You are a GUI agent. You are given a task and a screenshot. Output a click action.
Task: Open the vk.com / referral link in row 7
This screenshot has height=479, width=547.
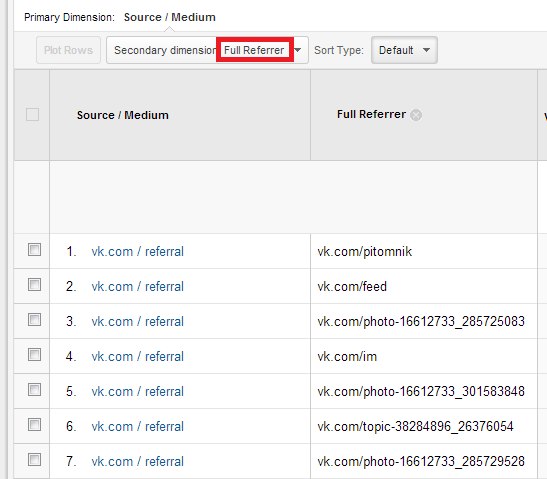(x=137, y=462)
